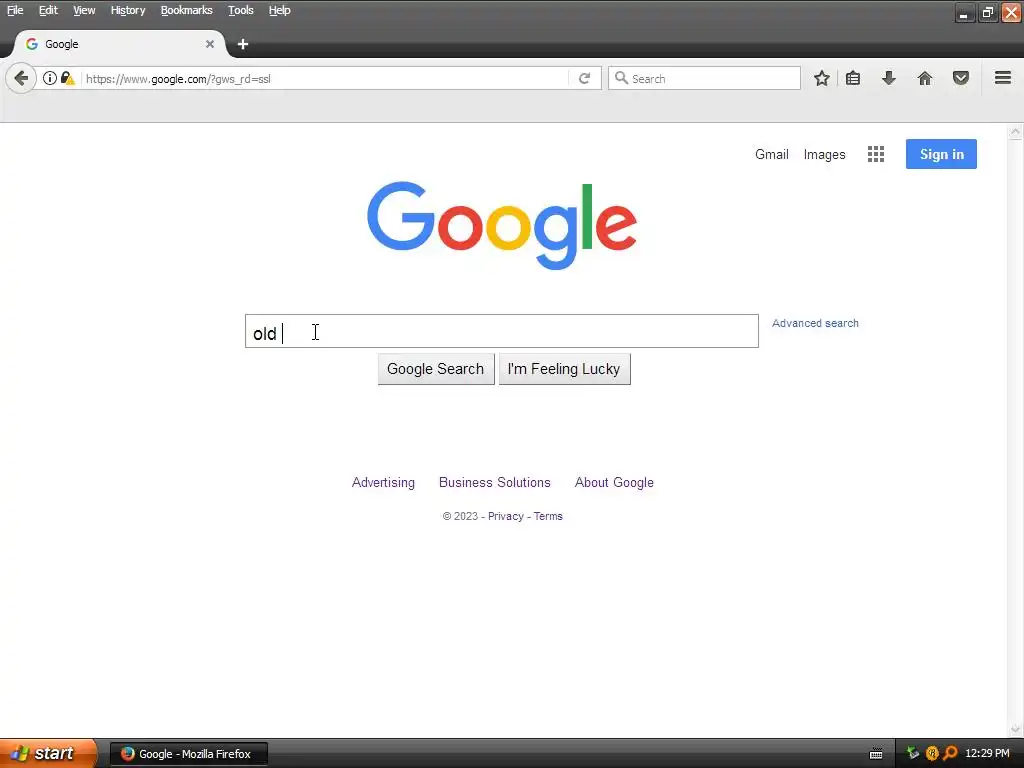Click the taskbar clock showing 12:29 PM

click(x=987, y=754)
